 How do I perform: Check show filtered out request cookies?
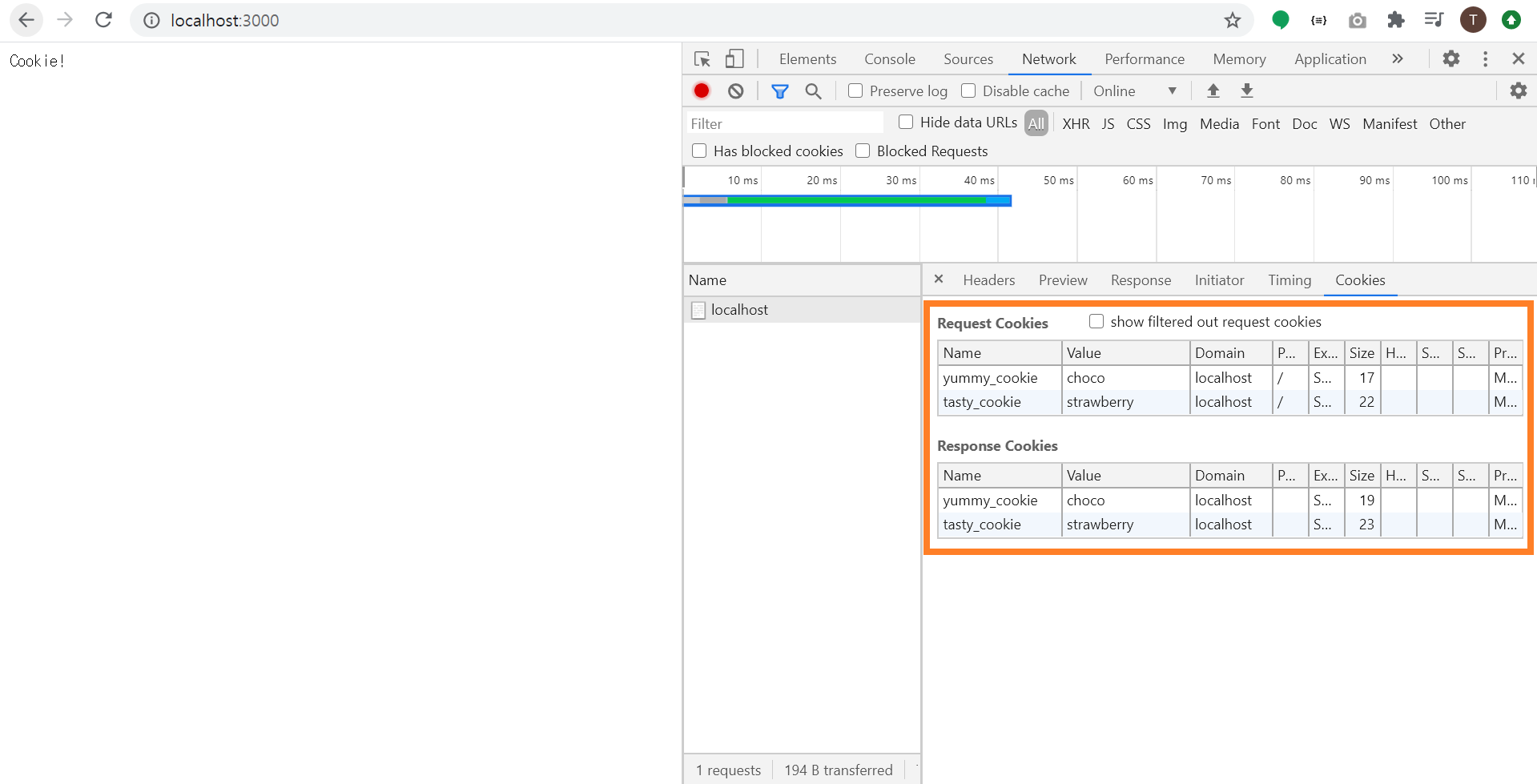pyautogui.click(x=1096, y=321)
